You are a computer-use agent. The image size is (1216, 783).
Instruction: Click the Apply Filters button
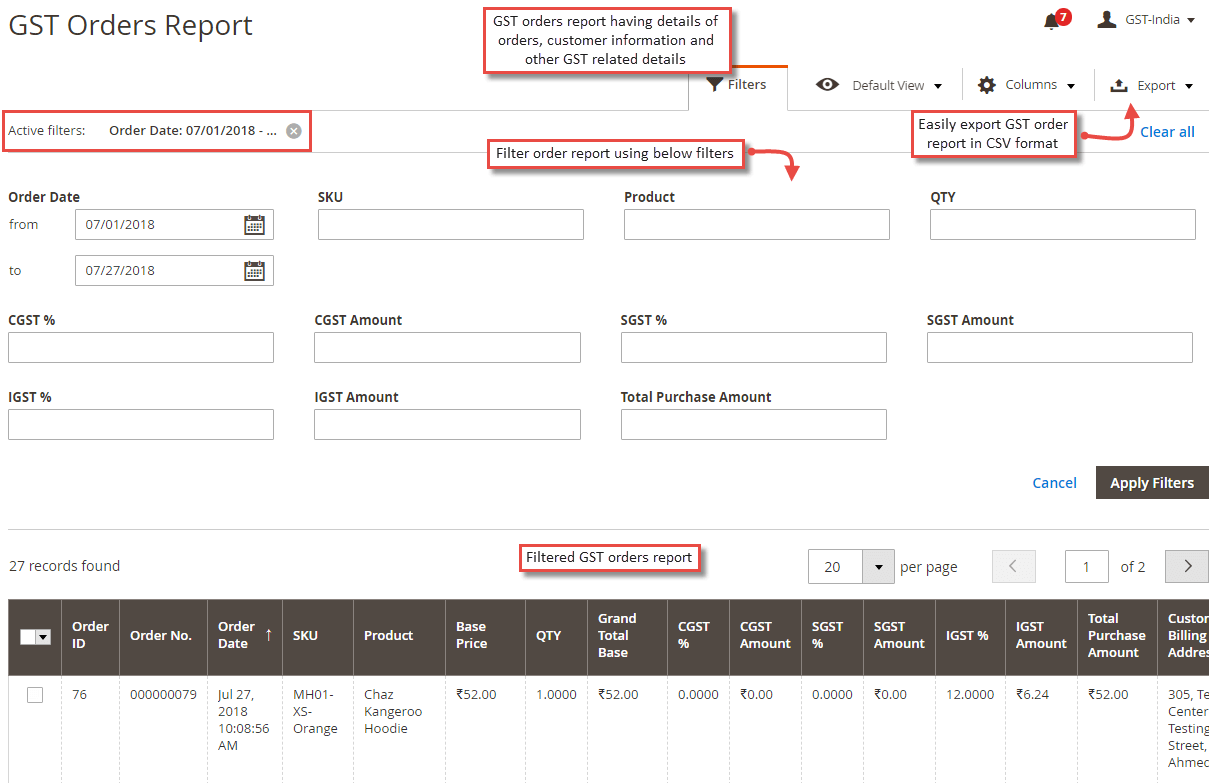[x=1152, y=482]
